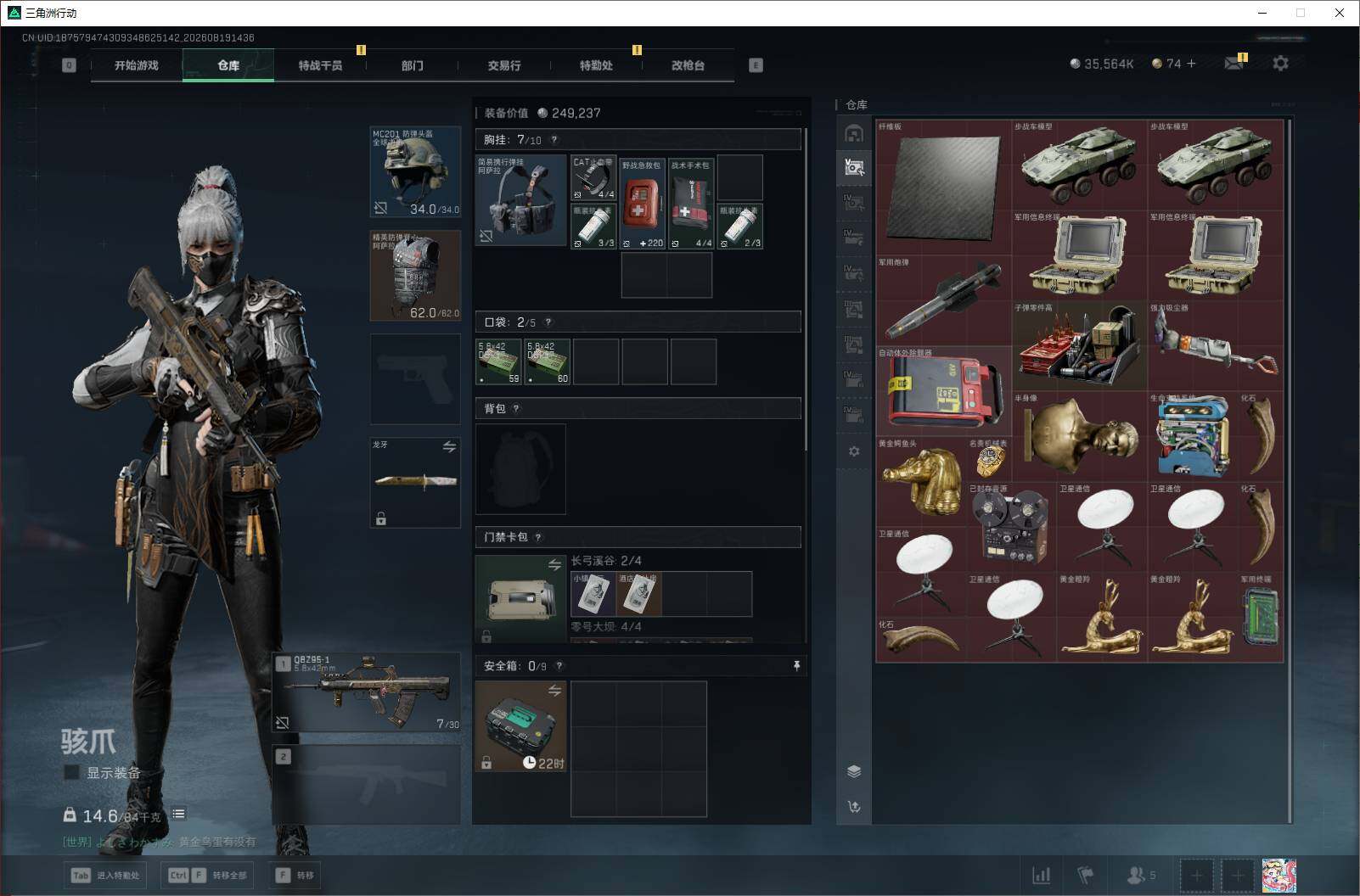Click the 精英防弹背心 body armor slot
The width and height of the screenshot is (1360, 896).
coord(416,276)
